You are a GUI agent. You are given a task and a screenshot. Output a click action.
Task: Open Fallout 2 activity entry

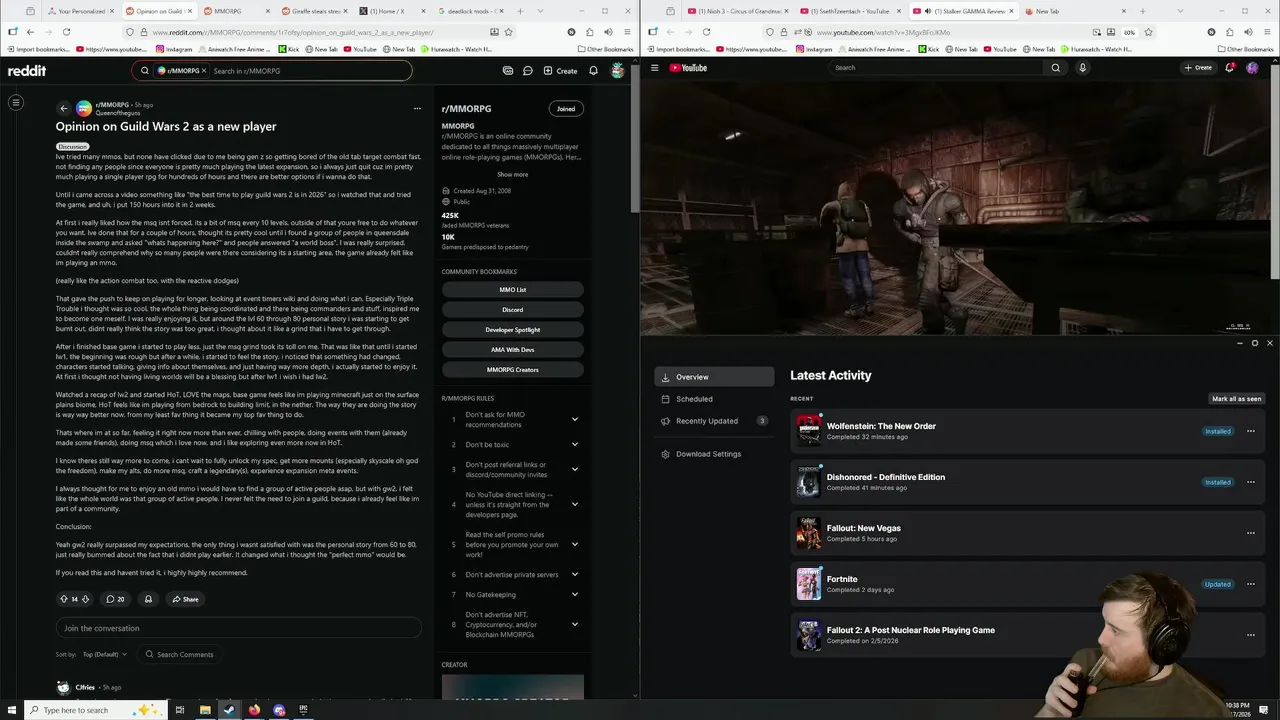click(x=1028, y=635)
